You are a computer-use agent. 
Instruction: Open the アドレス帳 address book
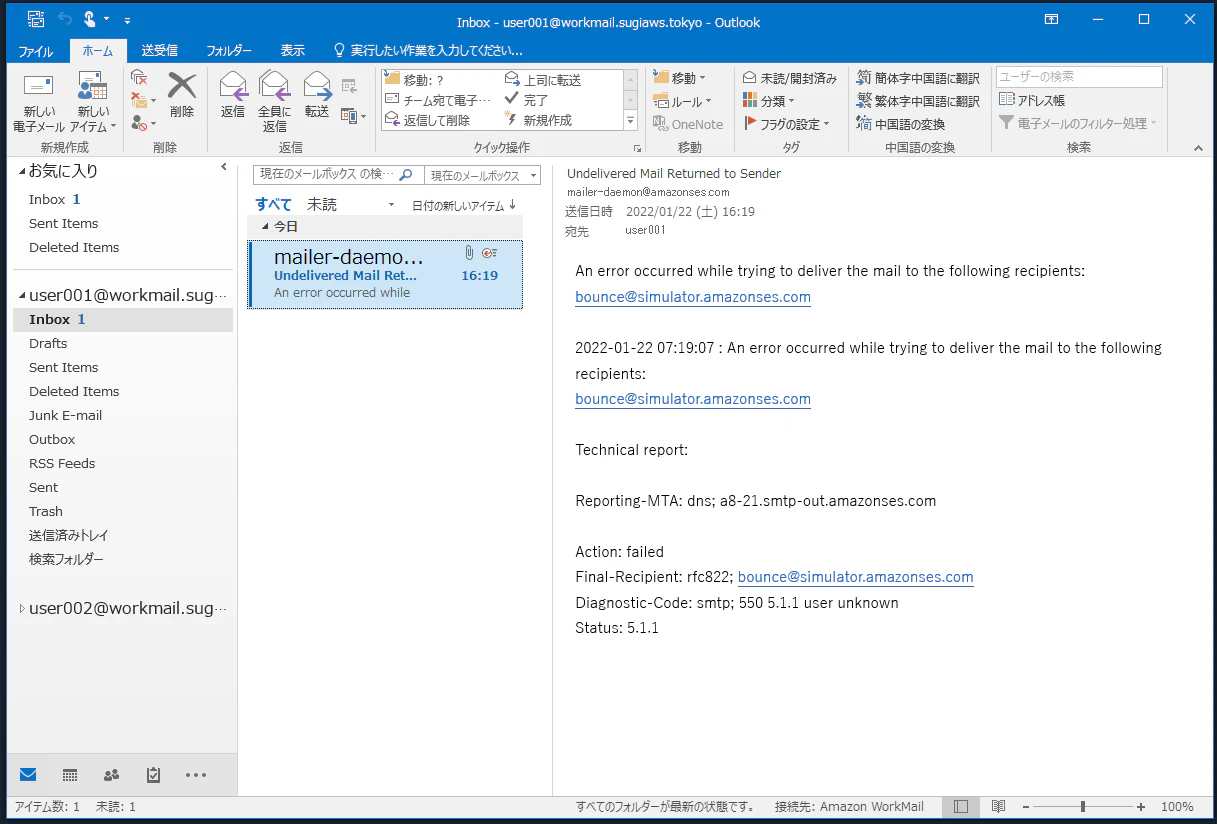pyautogui.click(x=1032, y=100)
